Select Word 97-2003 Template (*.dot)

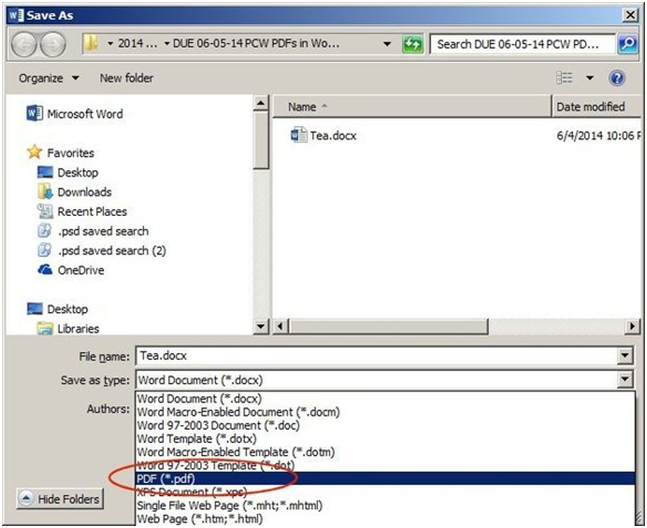point(385,465)
